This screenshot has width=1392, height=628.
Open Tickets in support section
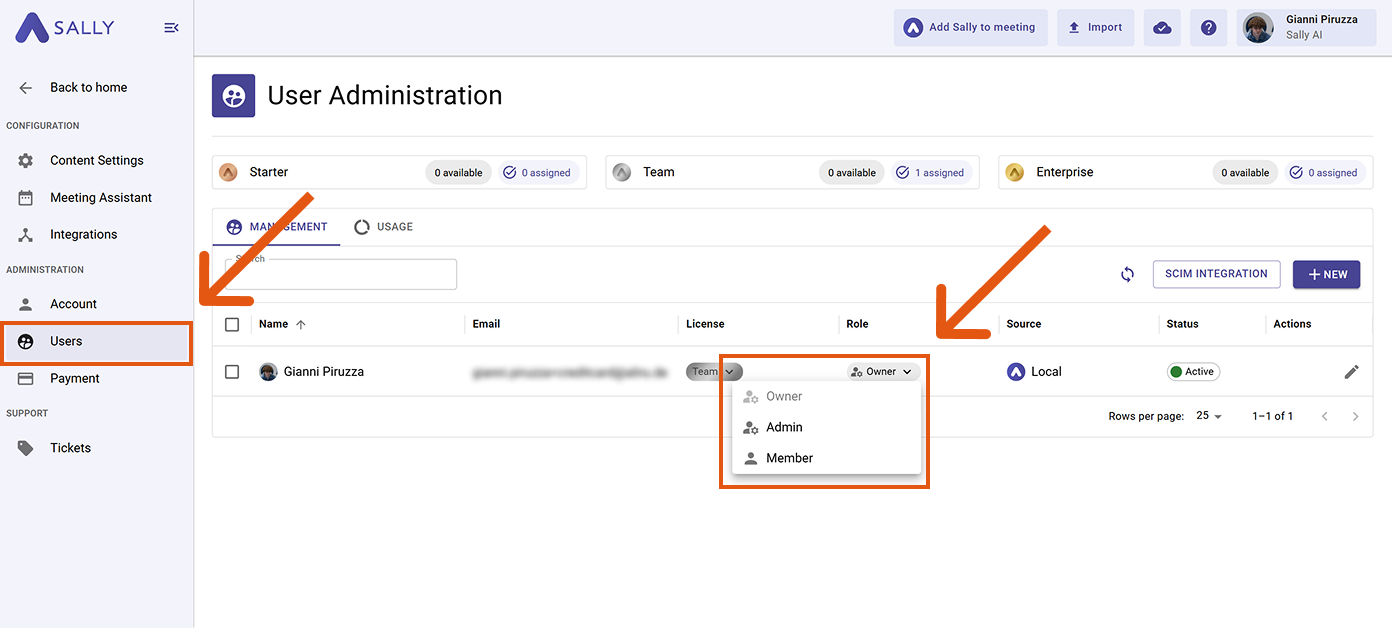[x=70, y=448]
